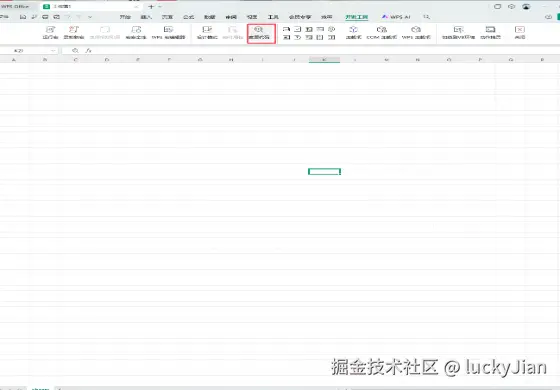
Task: Insert the round option button form control
Action: coord(332,29)
